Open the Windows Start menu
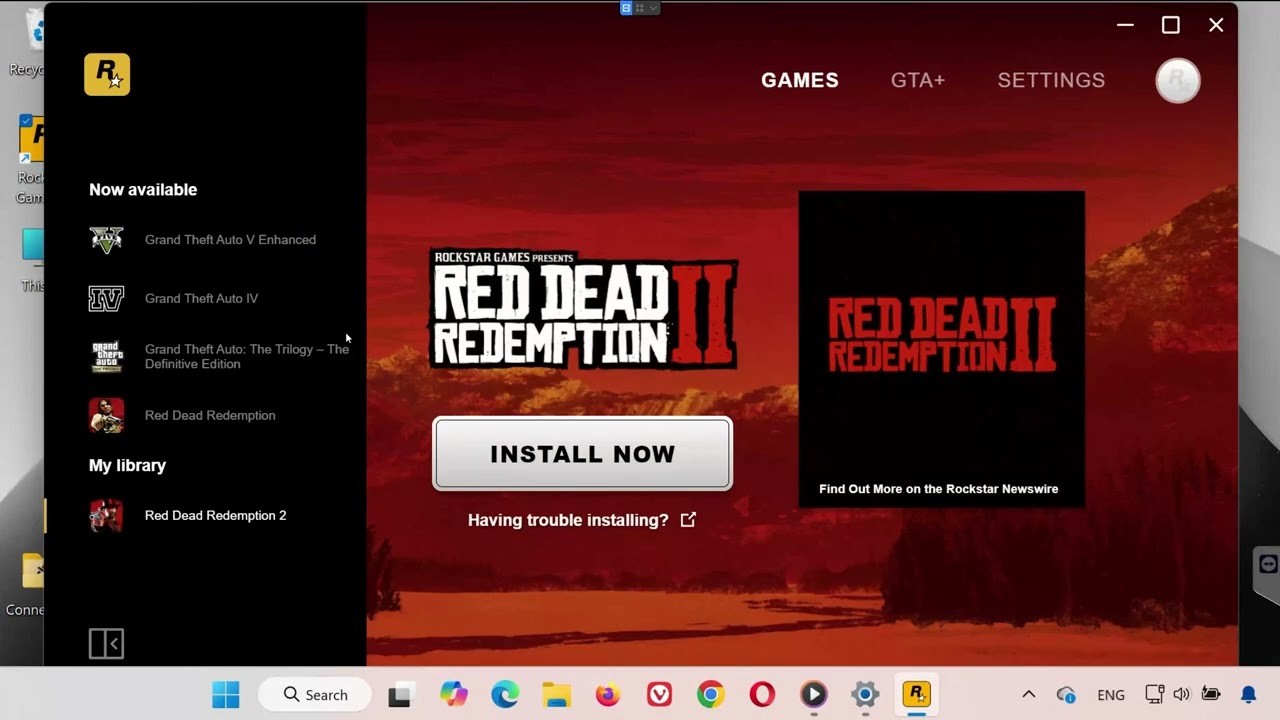Viewport: 1280px width, 720px height. tap(226, 694)
